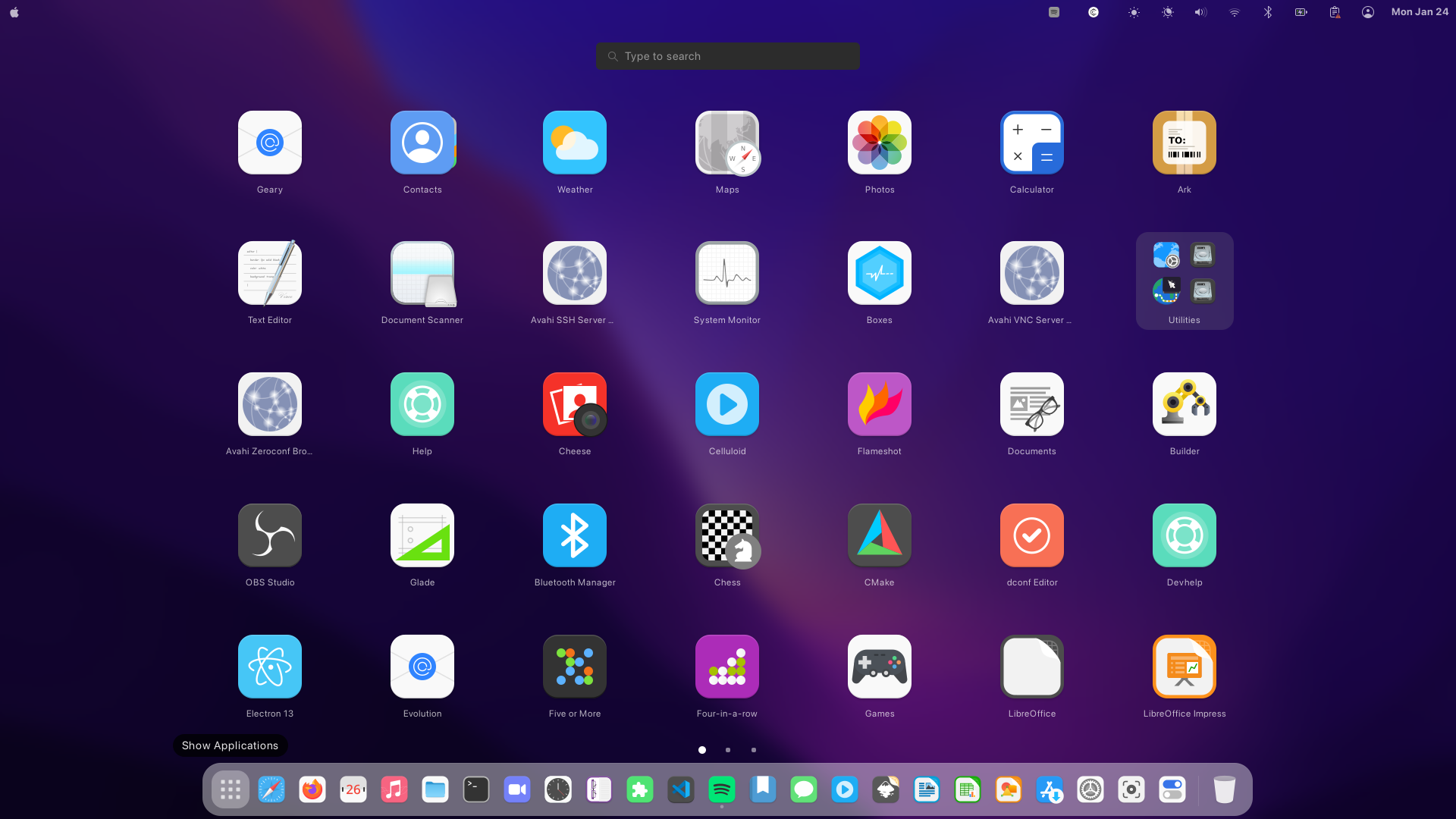The image size is (1456, 819).
Task: Open the Photos app
Action: click(880, 143)
